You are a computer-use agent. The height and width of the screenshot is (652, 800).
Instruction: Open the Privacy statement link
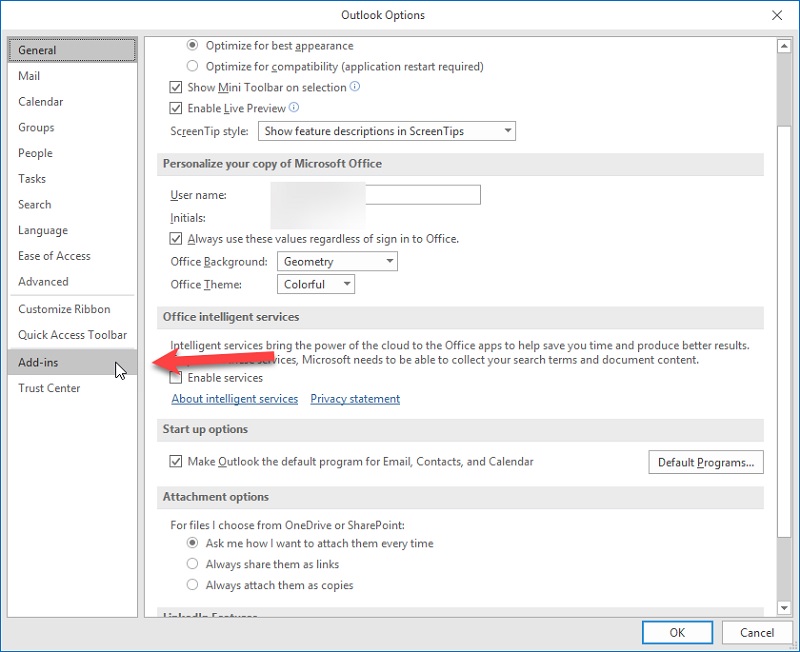tap(355, 399)
